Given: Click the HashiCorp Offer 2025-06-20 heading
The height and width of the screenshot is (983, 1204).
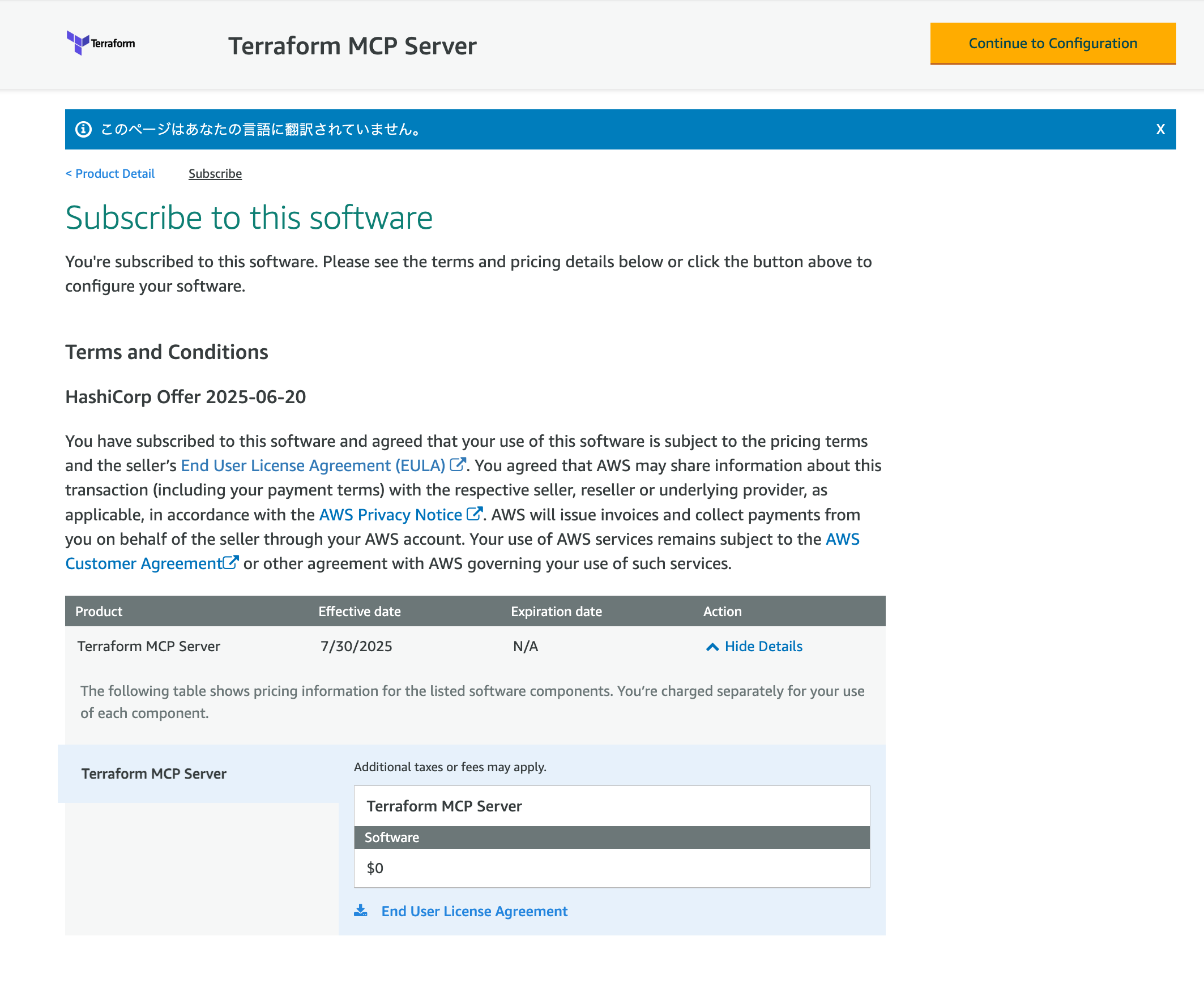Looking at the screenshot, I should click(186, 397).
